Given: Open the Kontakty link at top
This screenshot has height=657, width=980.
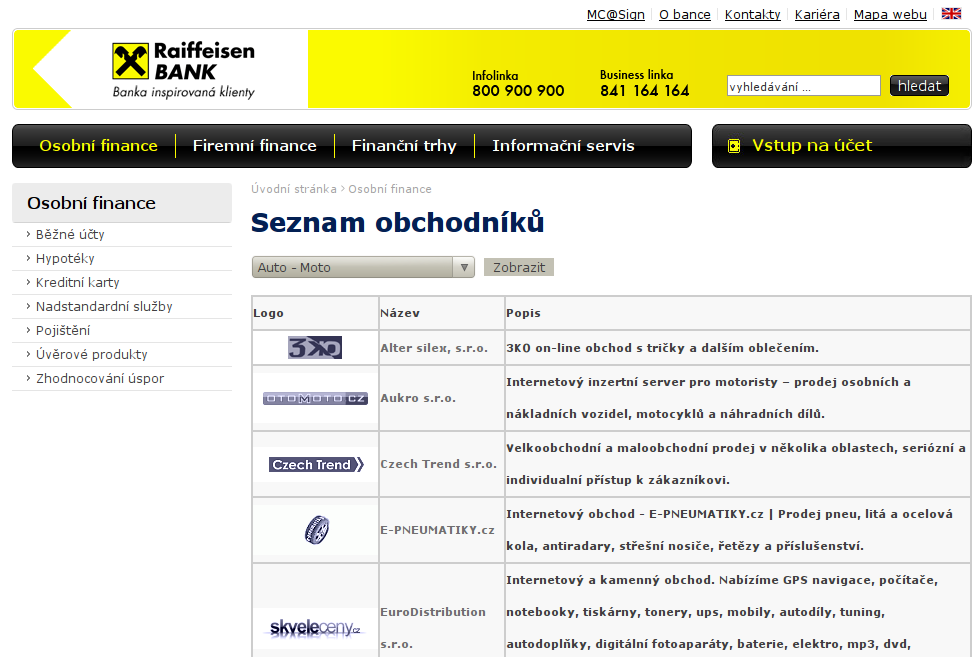Looking at the screenshot, I should pos(752,14).
